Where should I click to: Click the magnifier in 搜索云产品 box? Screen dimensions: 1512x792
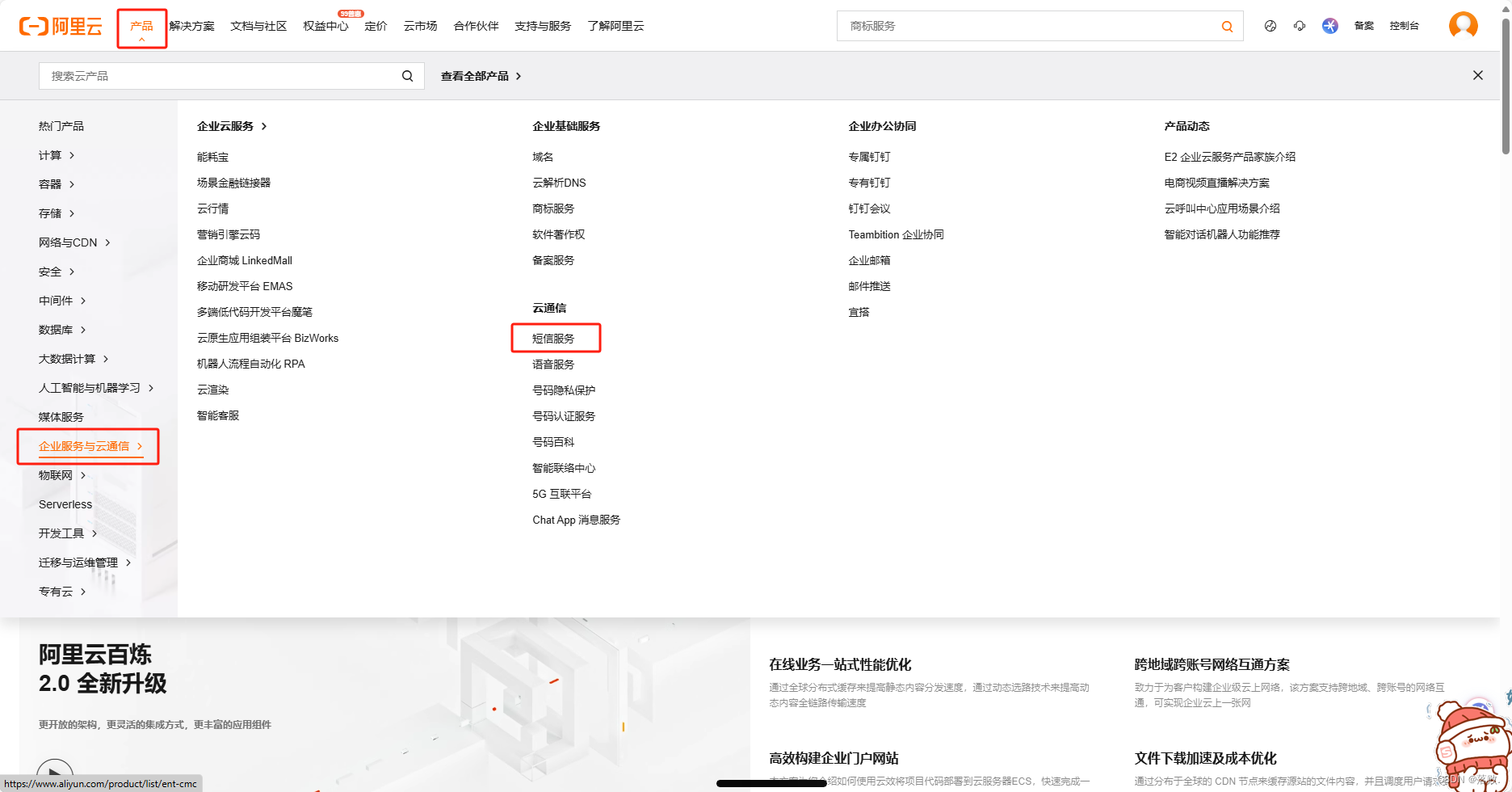[408, 76]
